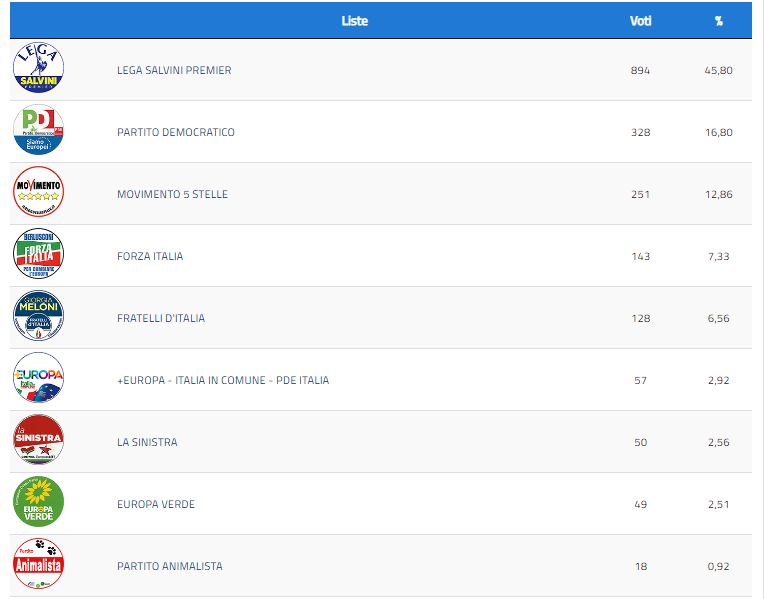Click the Forza Italia party logo
Screen dimensions: 764x599
click(38, 256)
